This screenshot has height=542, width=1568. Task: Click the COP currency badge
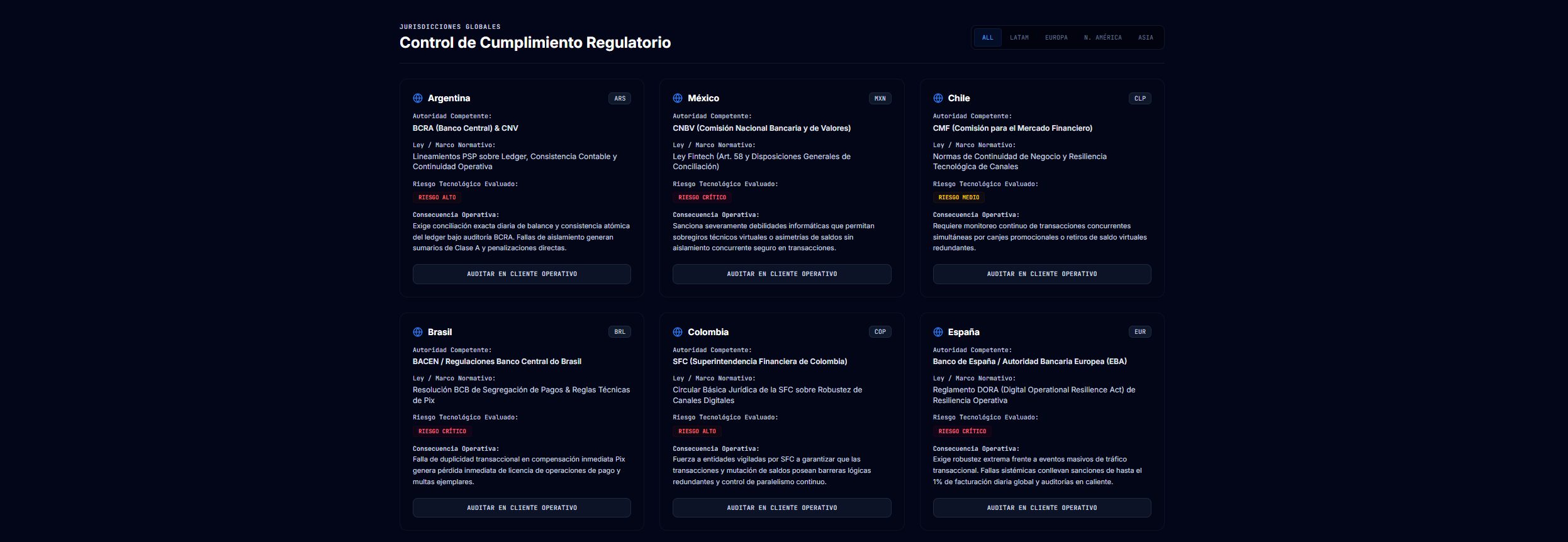pos(880,332)
